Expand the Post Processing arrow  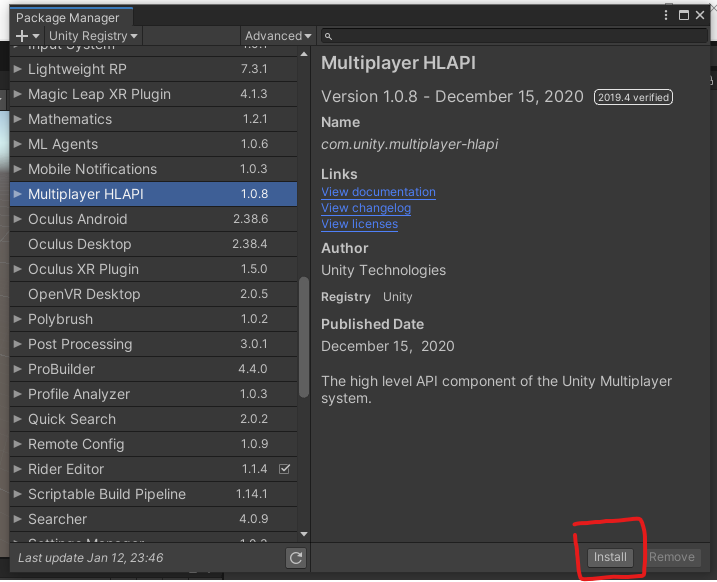click(18, 344)
